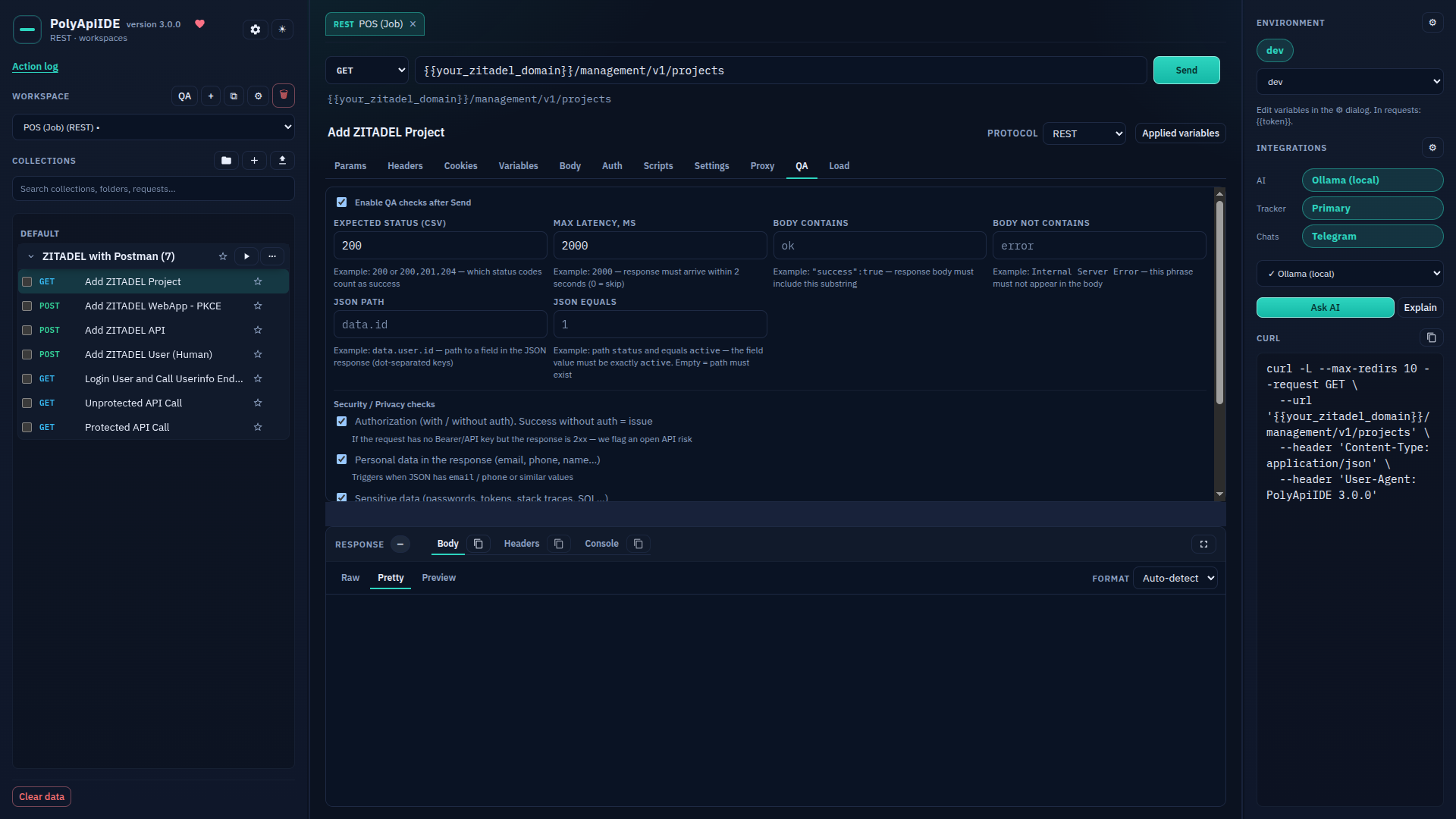Click the Ask AI button
The image size is (1456, 819).
pos(1325,307)
